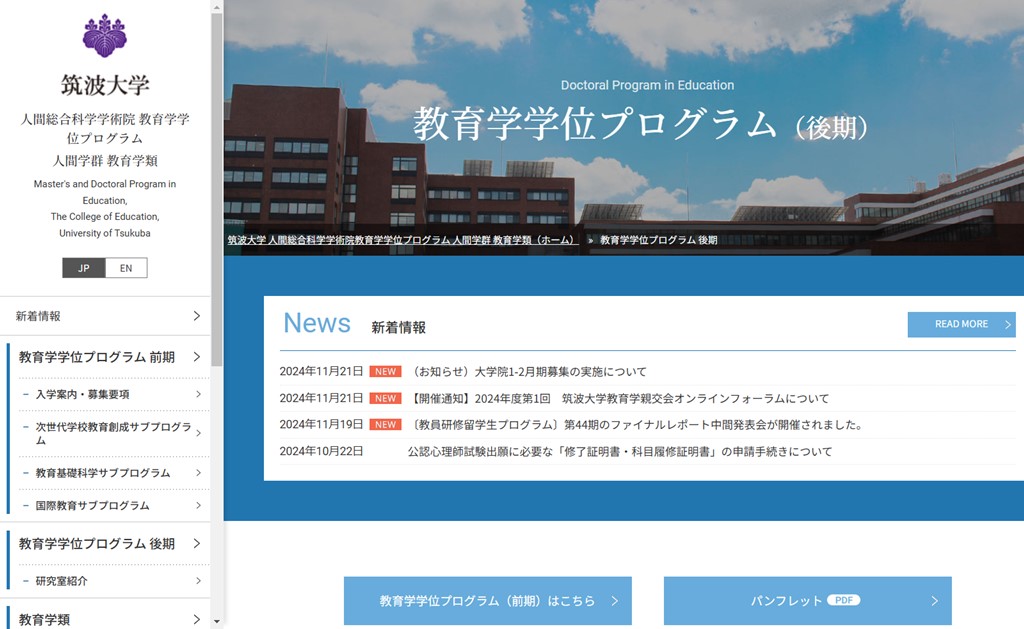Click READ MORE news button
The height and width of the screenshot is (629, 1024).
pos(961,324)
